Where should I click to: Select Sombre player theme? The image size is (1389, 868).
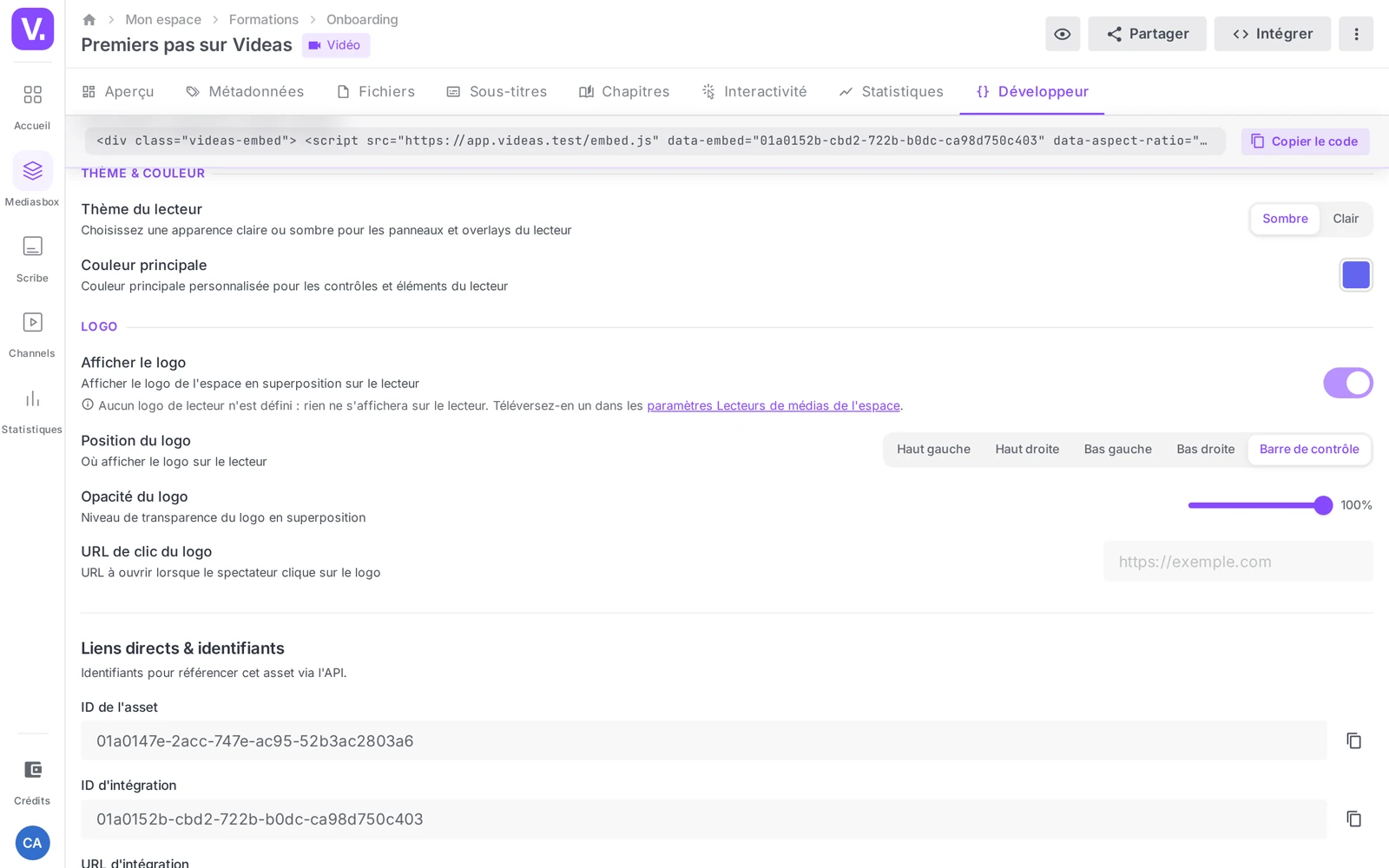[1285, 219]
